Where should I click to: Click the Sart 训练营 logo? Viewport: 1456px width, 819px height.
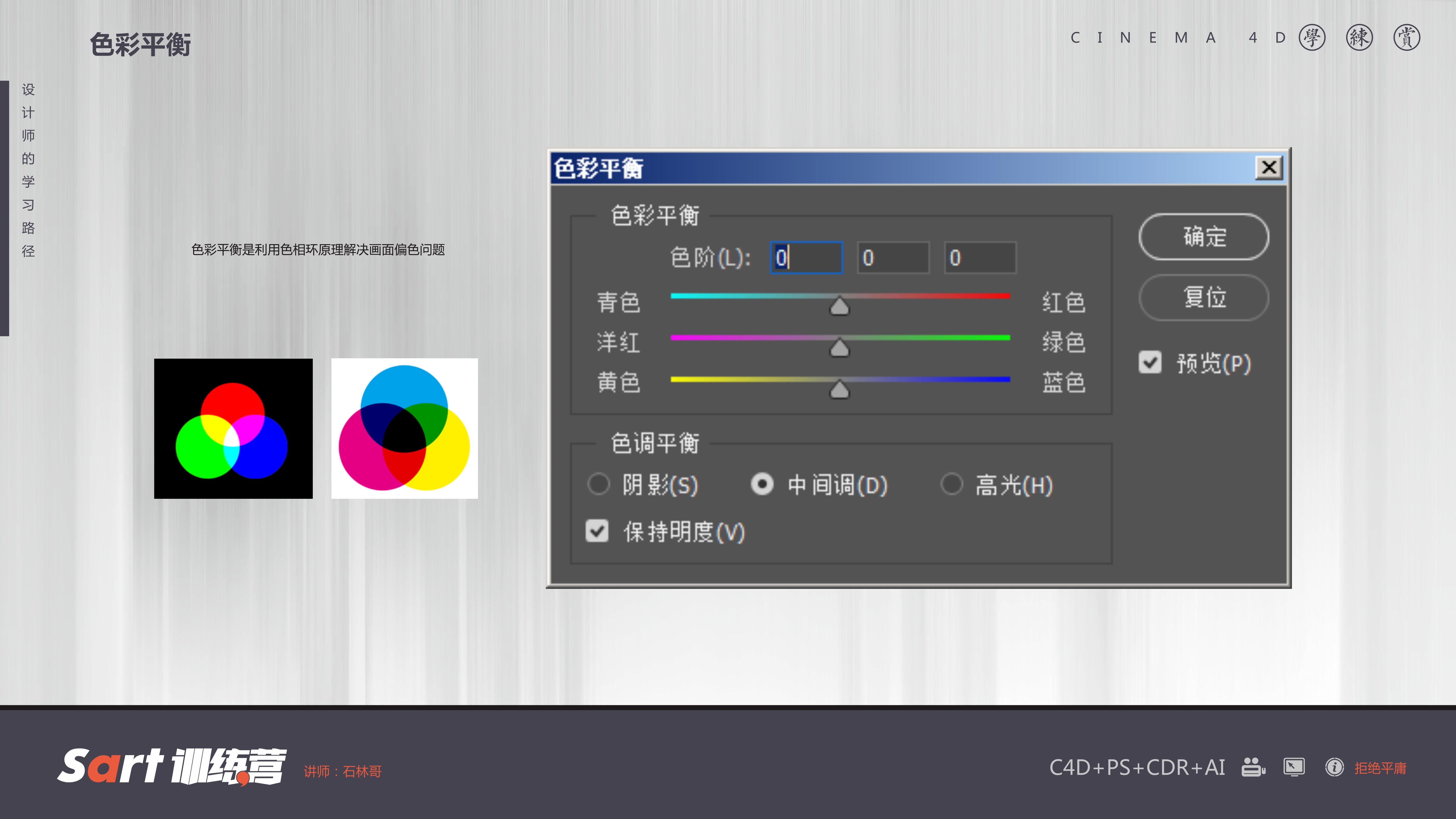click(172, 767)
